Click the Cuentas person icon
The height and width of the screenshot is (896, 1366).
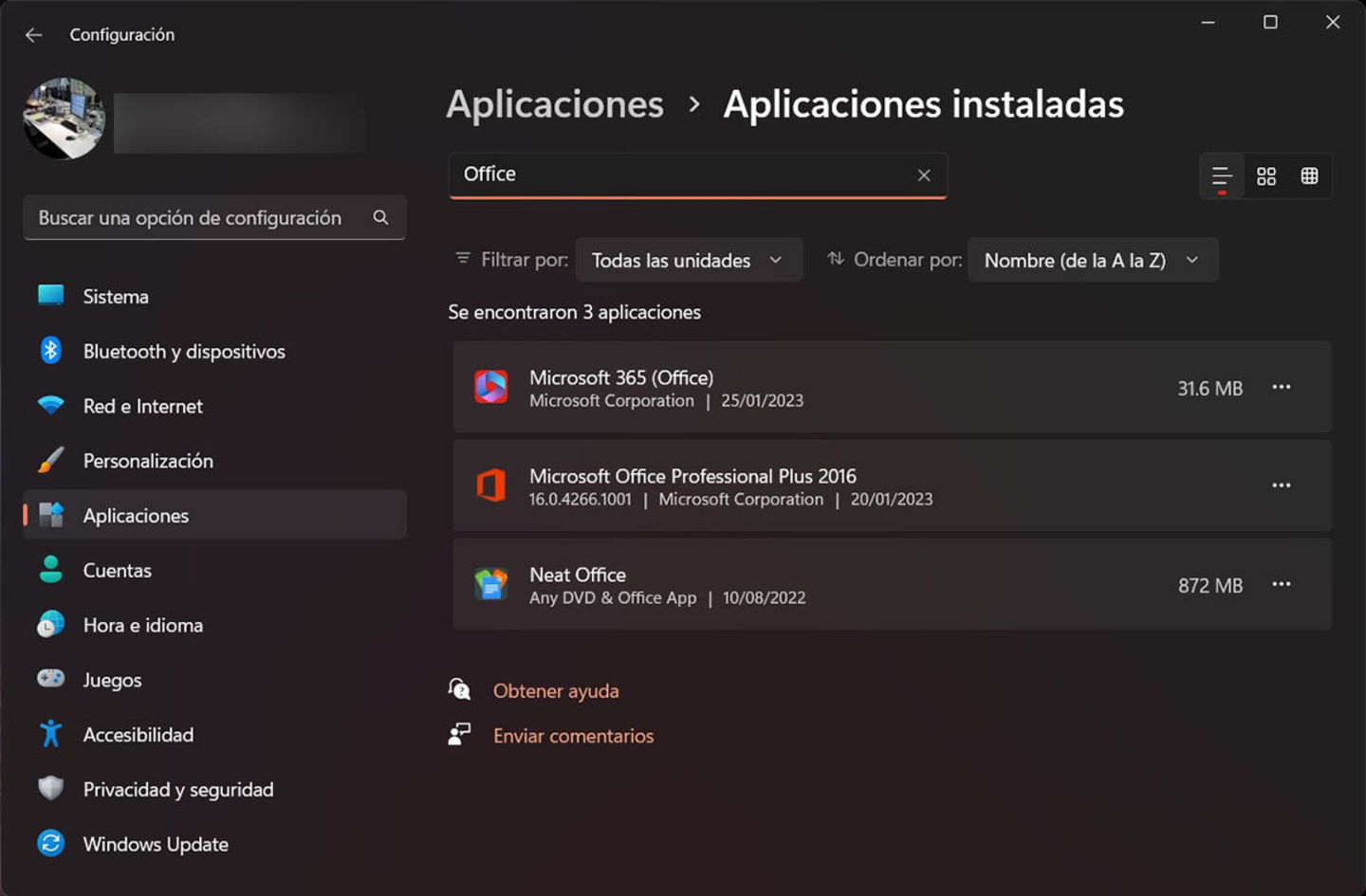pyautogui.click(x=51, y=570)
